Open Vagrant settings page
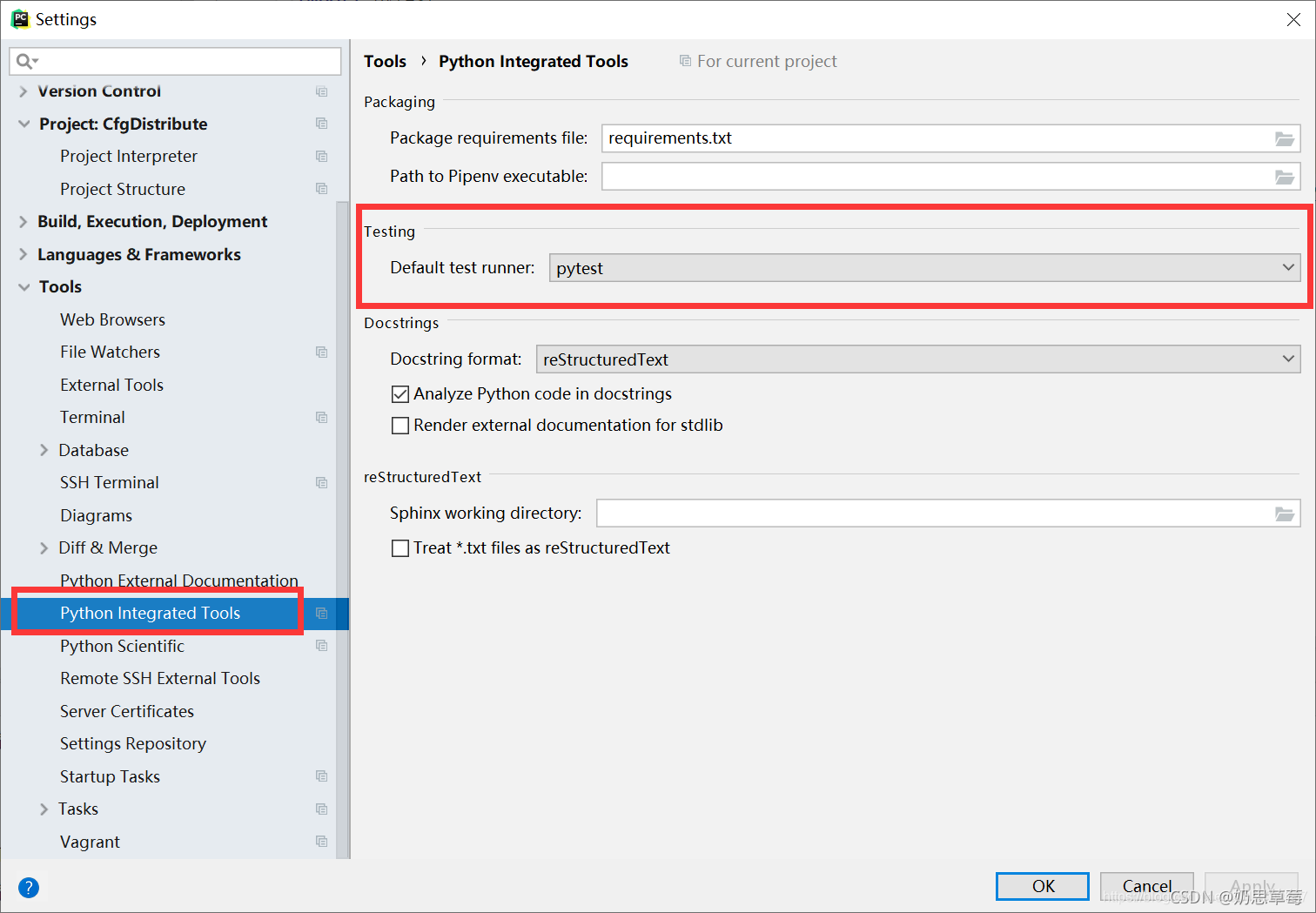Viewport: 1316px width, 913px height. coord(90,842)
